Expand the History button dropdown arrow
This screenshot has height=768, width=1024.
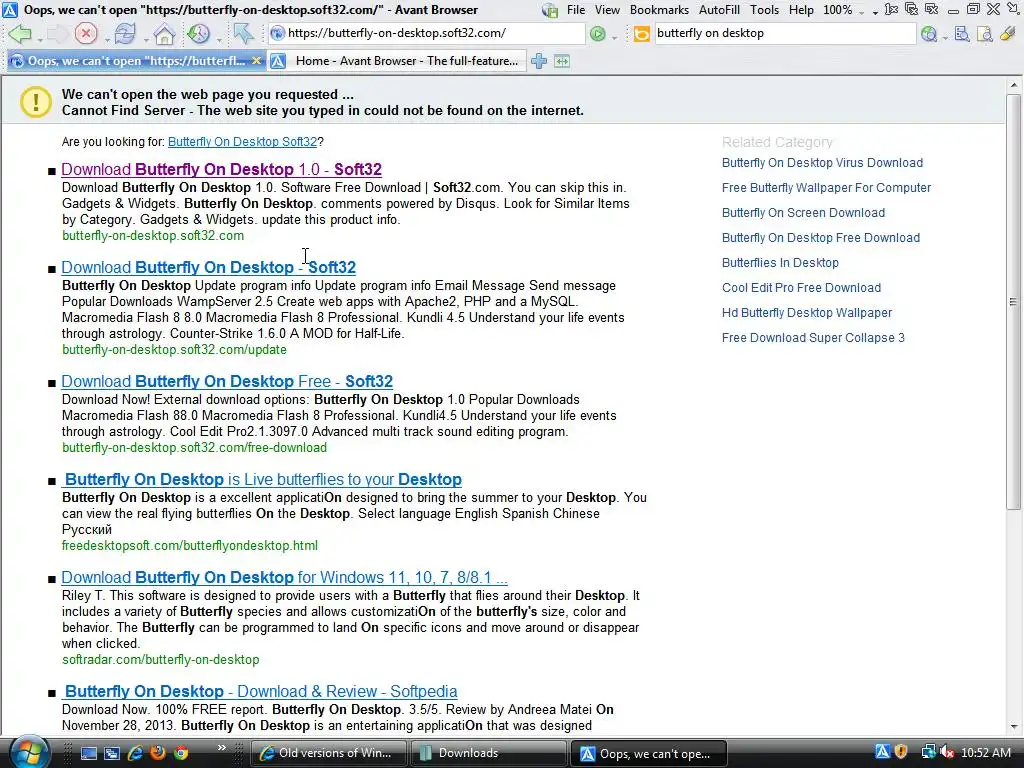point(219,40)
